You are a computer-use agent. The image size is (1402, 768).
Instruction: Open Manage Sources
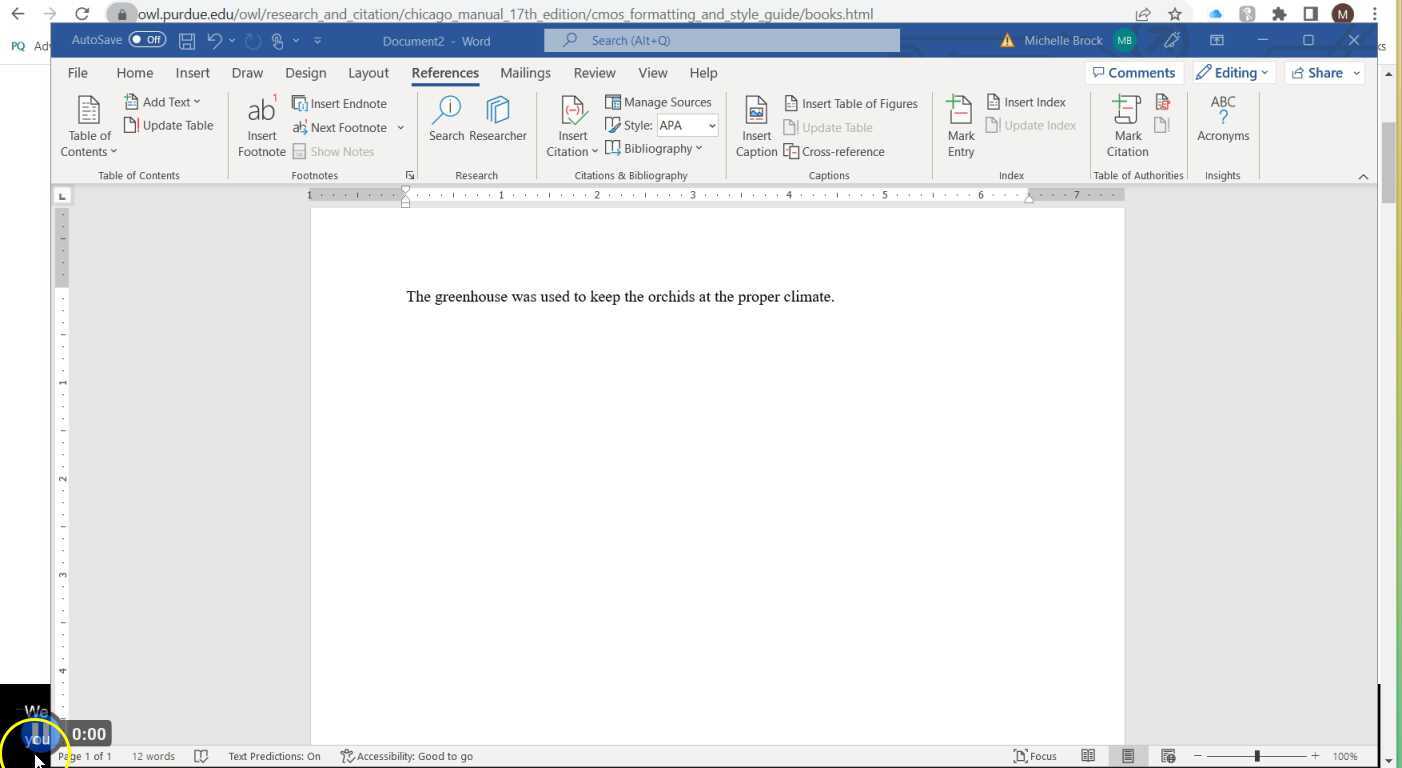point(659,102)
